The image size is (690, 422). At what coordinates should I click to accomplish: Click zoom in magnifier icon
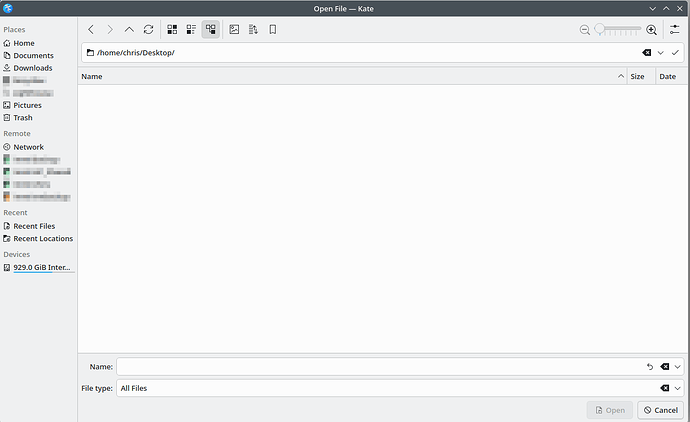(x=652, y=30)
